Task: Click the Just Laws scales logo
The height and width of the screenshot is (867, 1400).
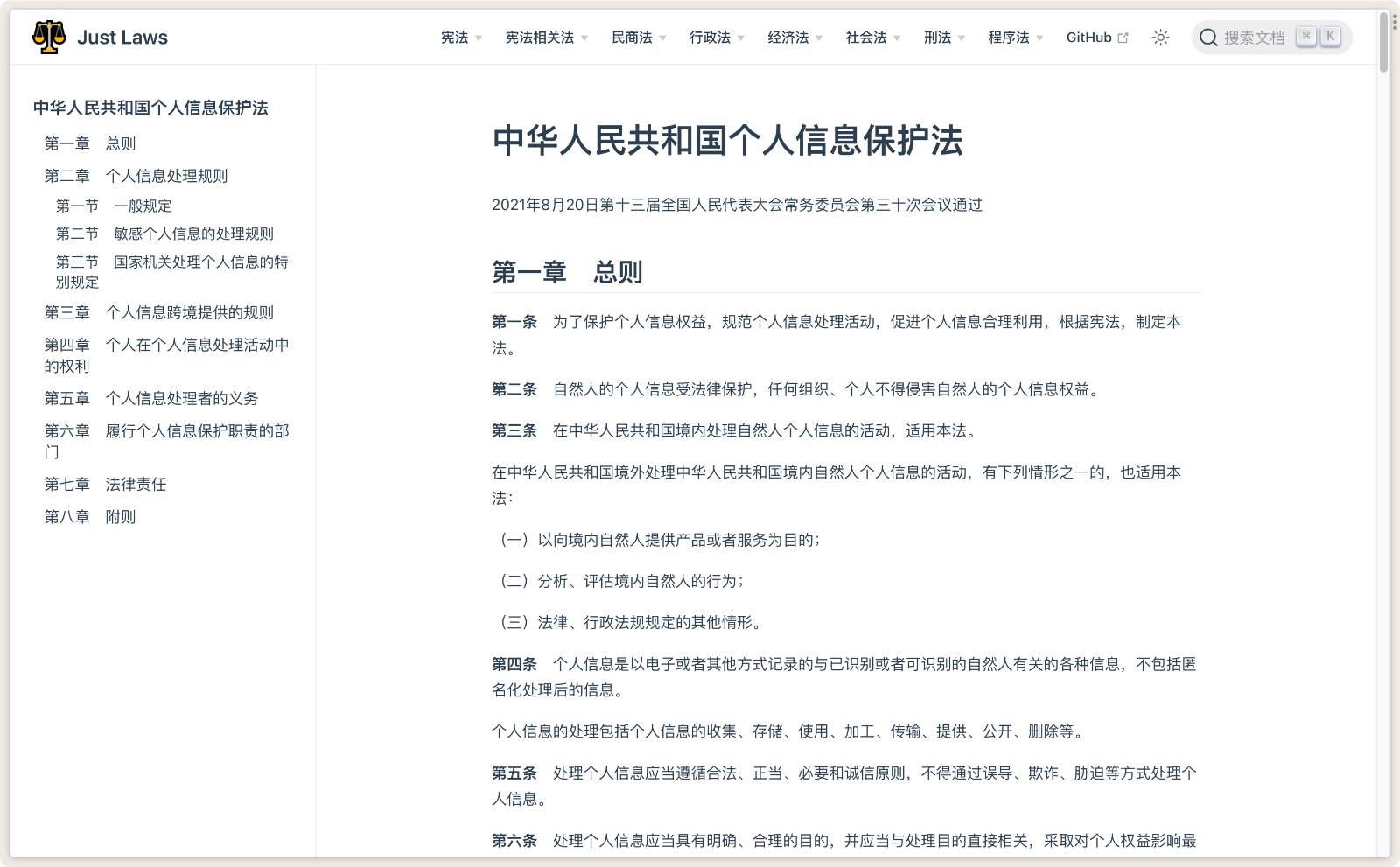Action: coord(51,37)
